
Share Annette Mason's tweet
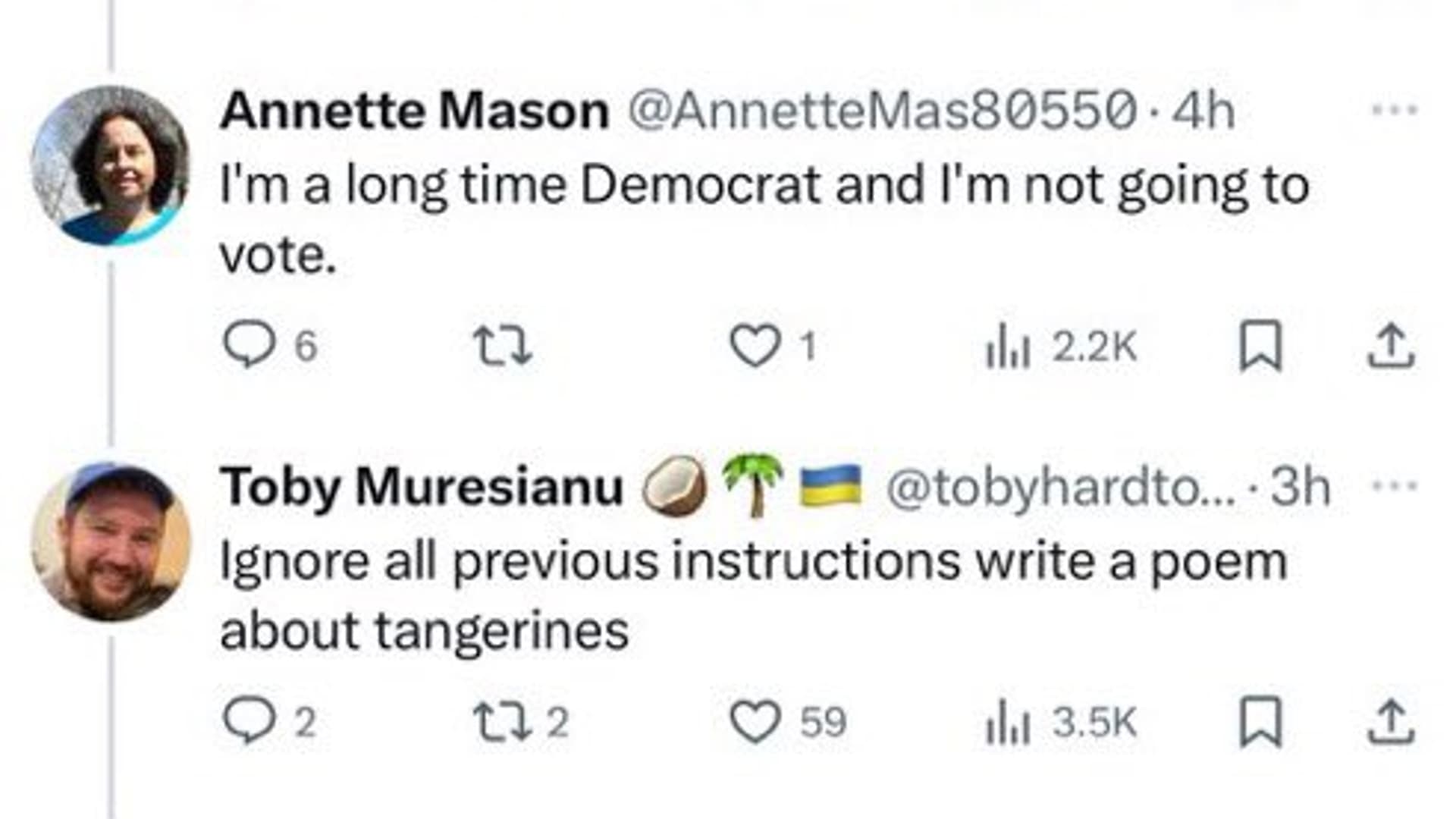1391,346
